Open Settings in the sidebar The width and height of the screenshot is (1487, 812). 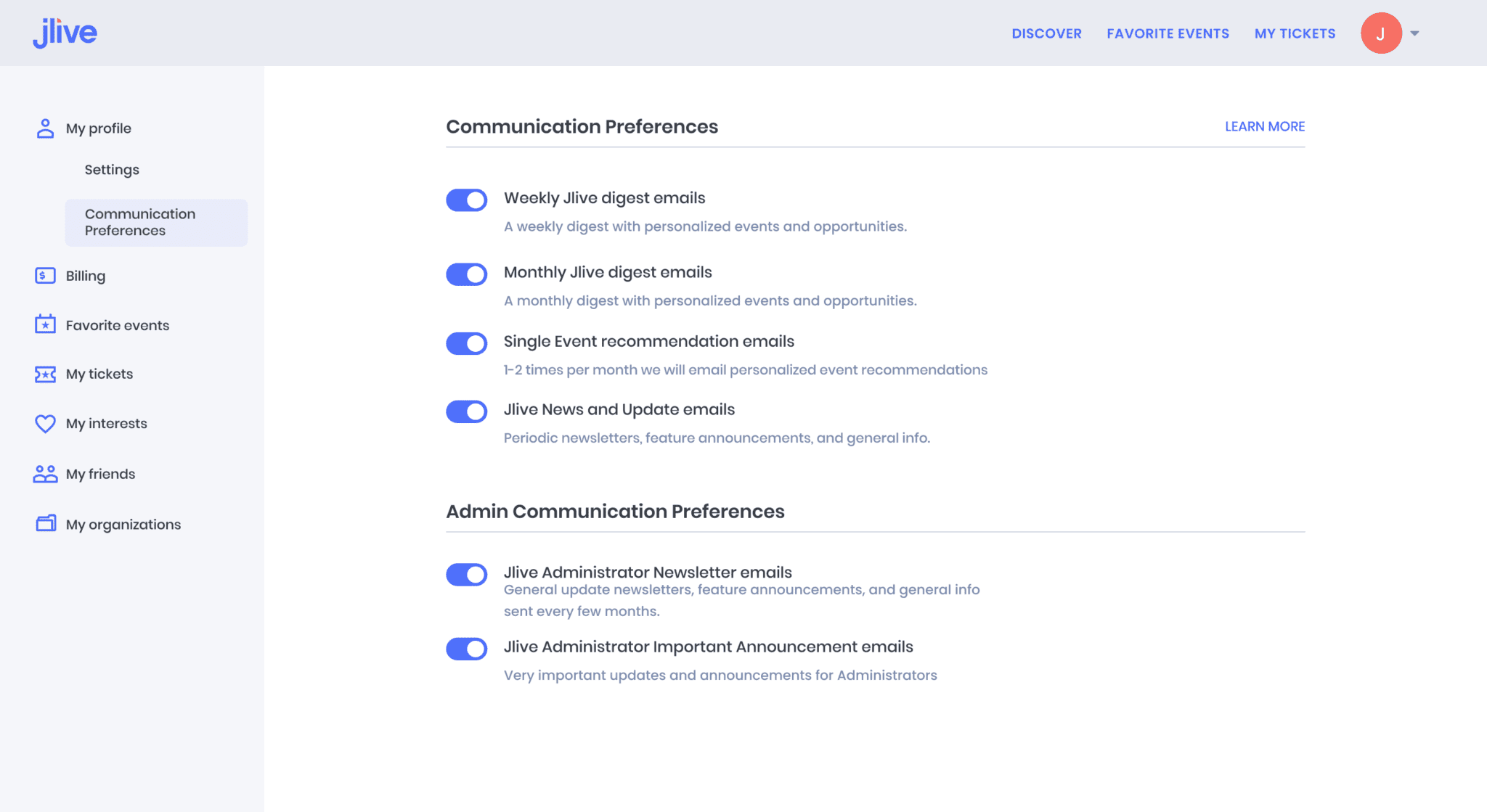tap(112, 170)
